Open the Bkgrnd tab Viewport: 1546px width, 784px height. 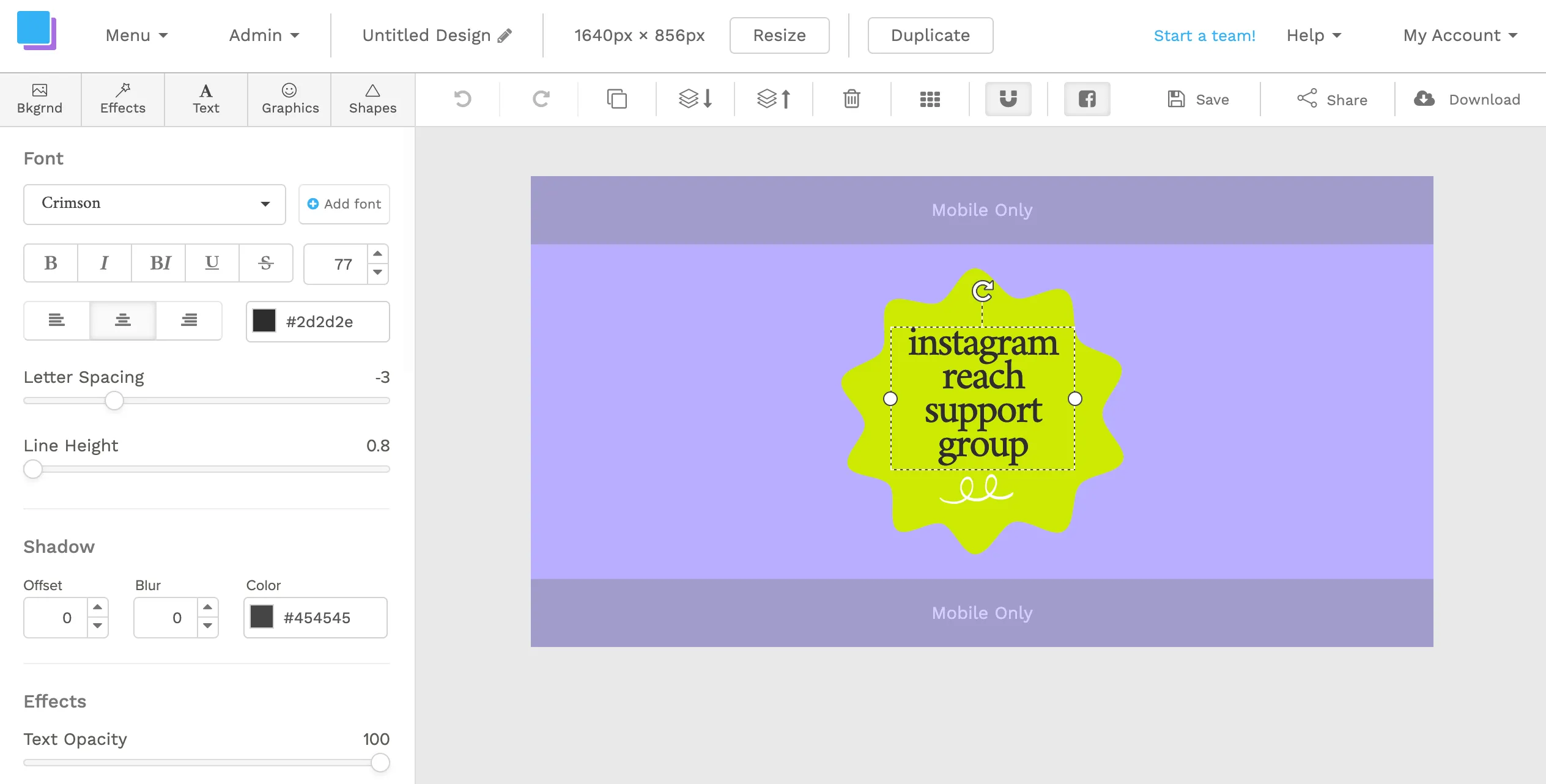click(x=40, y=99)
